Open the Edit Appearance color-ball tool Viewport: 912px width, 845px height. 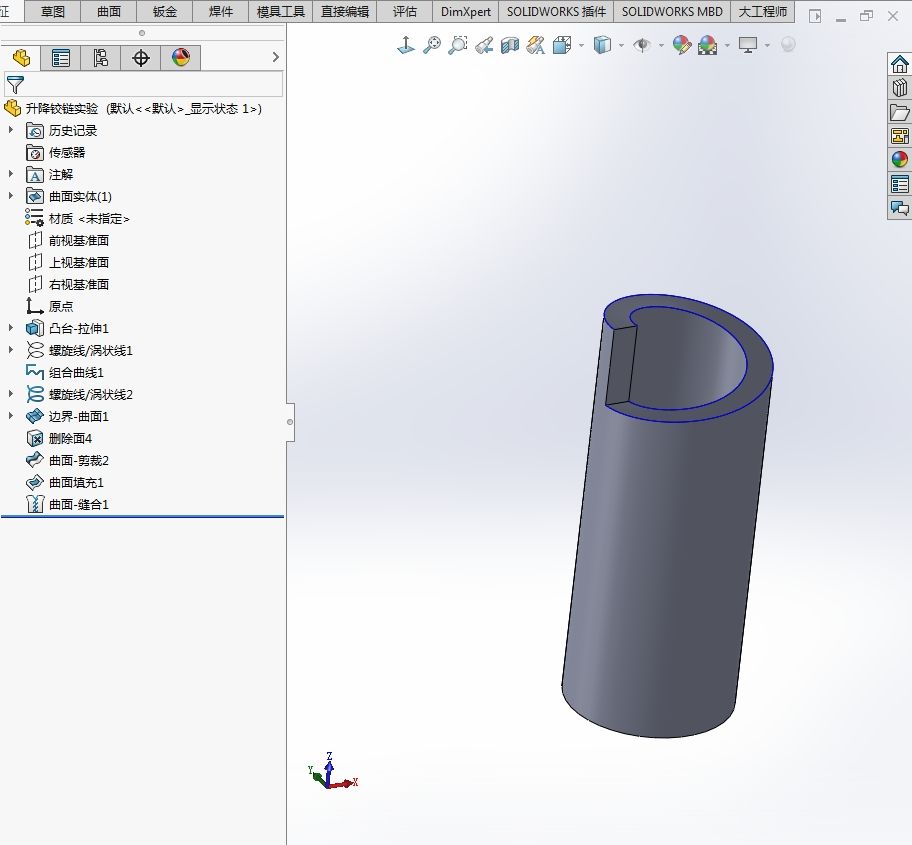click(x=682, y=45)
